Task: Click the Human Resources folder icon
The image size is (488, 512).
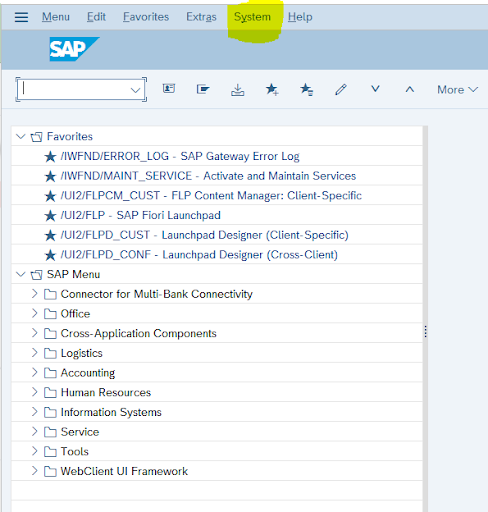Action: point(50,393)
